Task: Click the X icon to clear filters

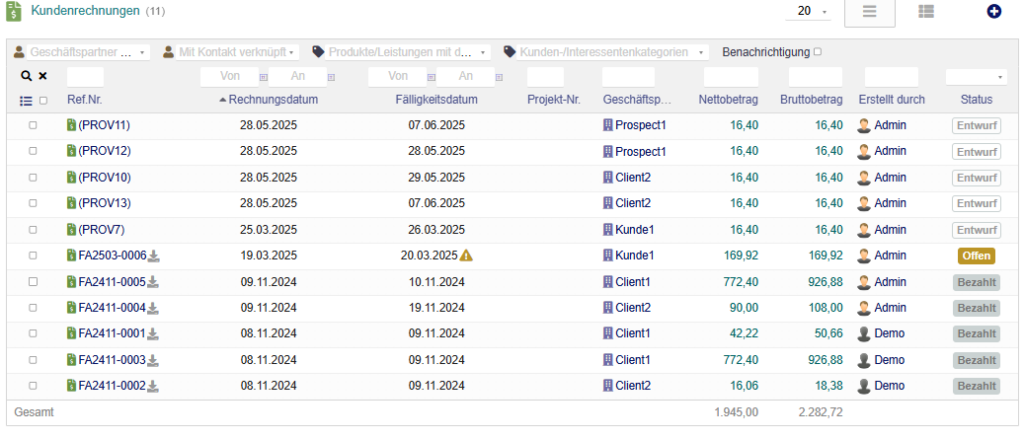Action: point(43,76)
